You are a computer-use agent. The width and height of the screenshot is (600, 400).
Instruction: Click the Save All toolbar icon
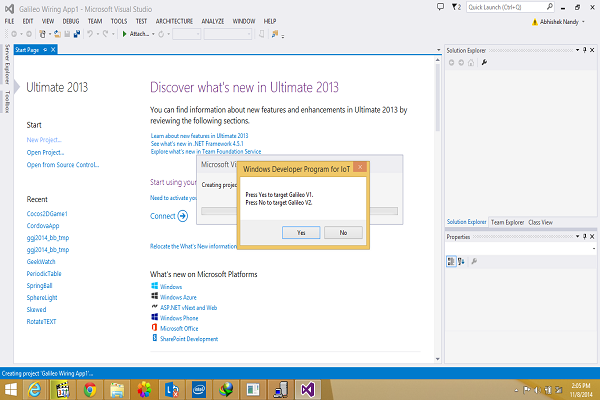pos(77,34)
